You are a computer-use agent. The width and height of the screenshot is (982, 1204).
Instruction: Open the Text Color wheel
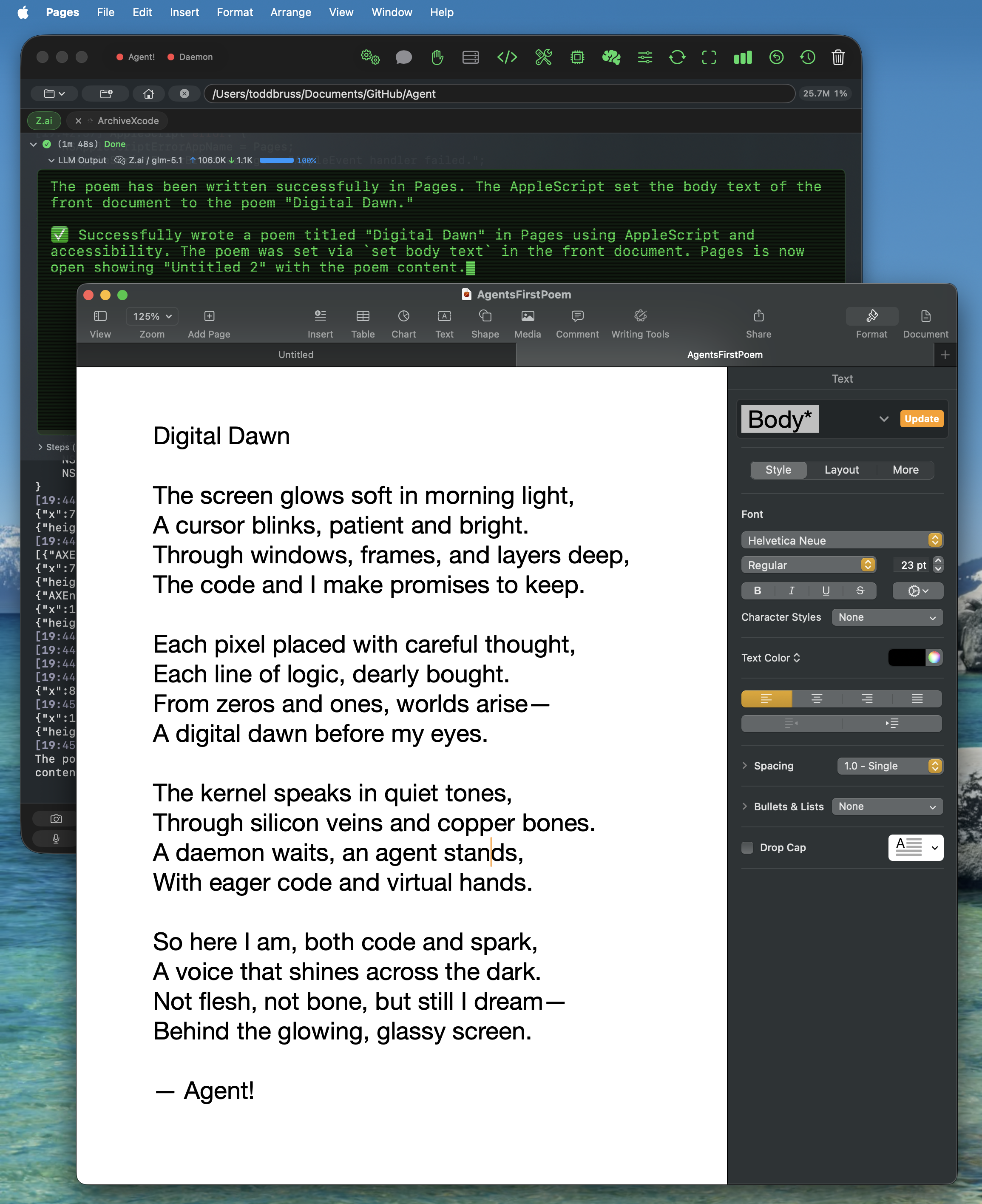[934, 657]
